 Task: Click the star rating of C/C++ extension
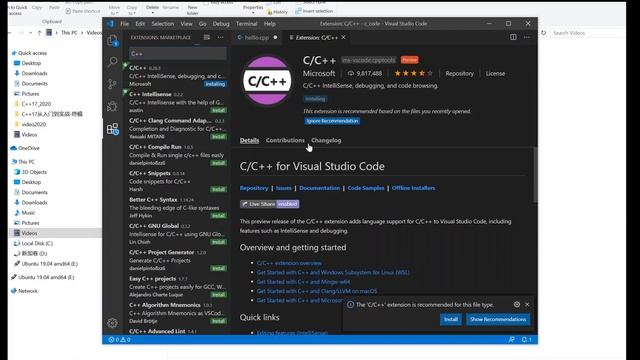[x=413, y=73]
